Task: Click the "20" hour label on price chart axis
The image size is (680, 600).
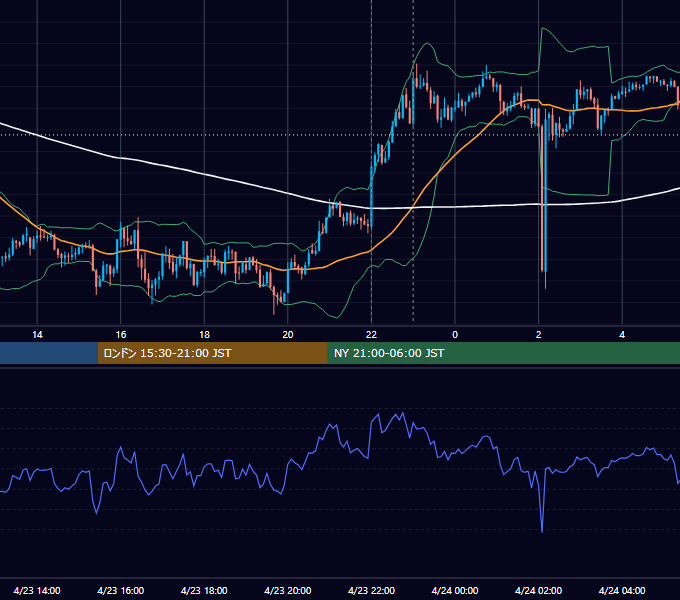Action: [x=288, y=335]
